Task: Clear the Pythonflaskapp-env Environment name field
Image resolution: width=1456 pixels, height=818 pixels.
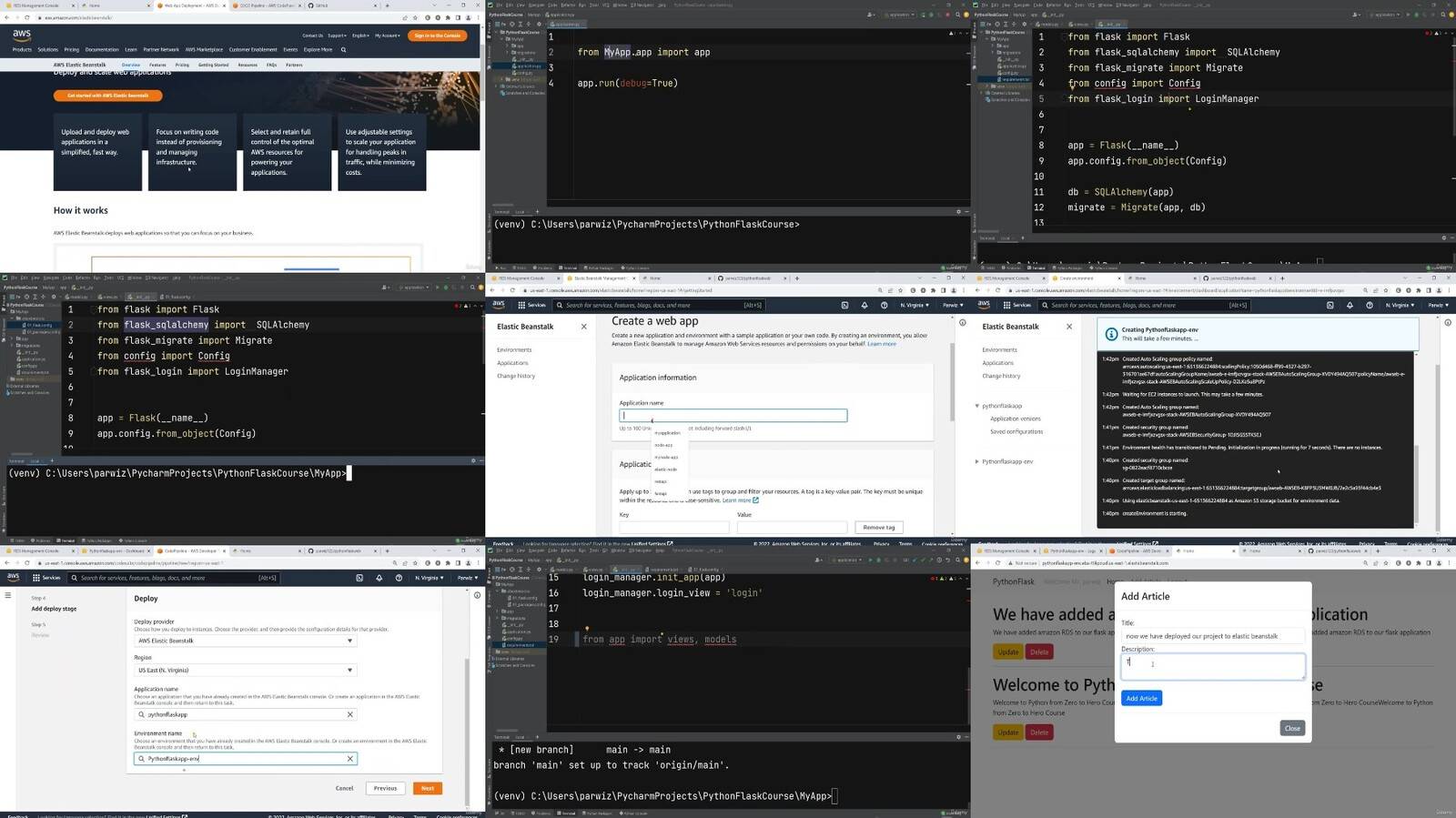Action: coord(349,758)
